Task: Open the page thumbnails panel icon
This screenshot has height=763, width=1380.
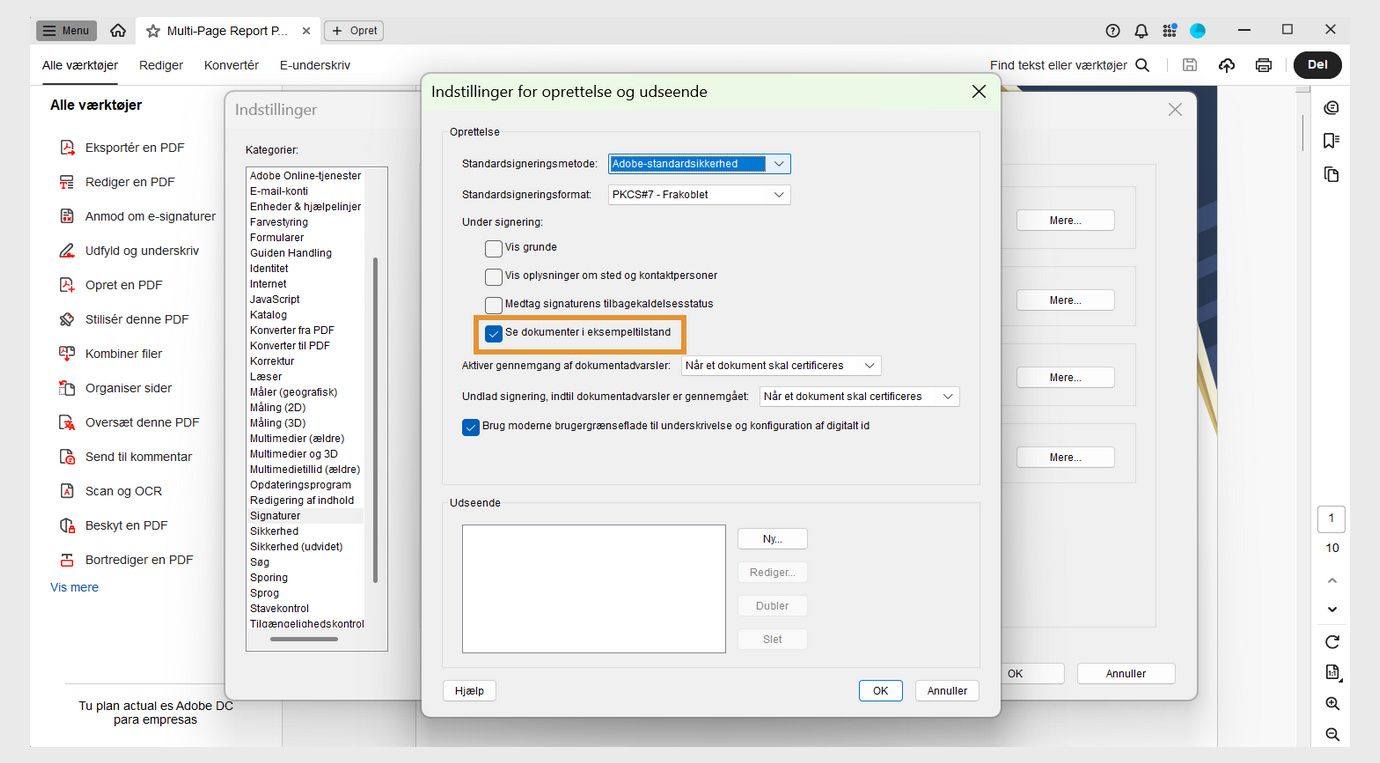Action: click(x=1331, y=175)
